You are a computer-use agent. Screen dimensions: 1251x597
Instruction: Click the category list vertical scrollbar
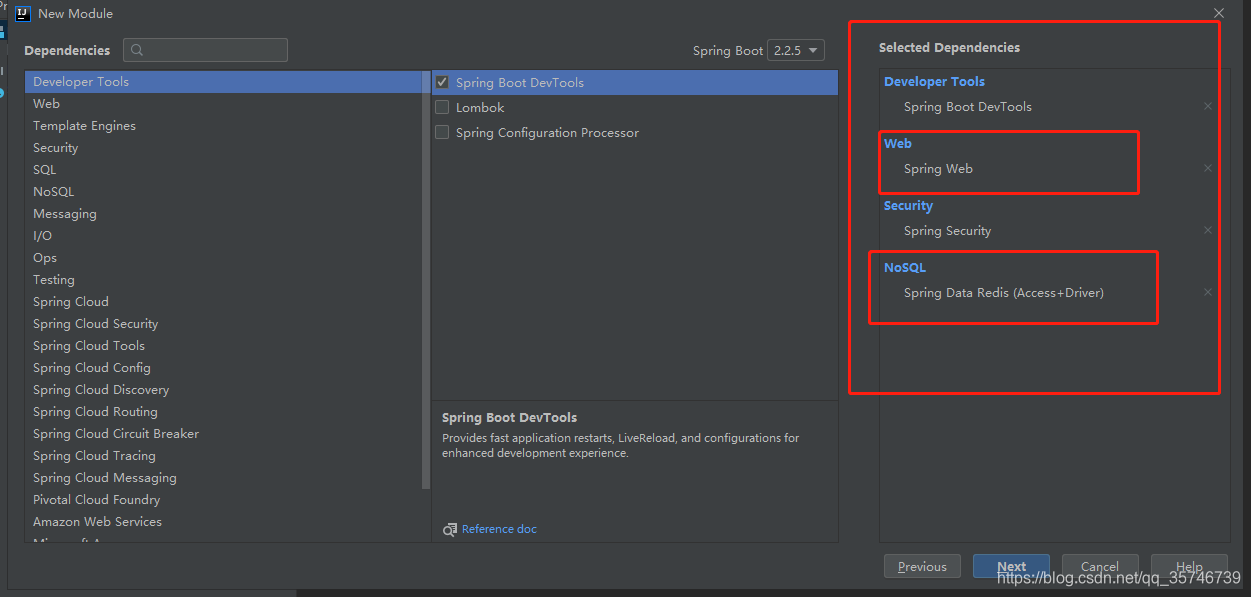[426, 280]
